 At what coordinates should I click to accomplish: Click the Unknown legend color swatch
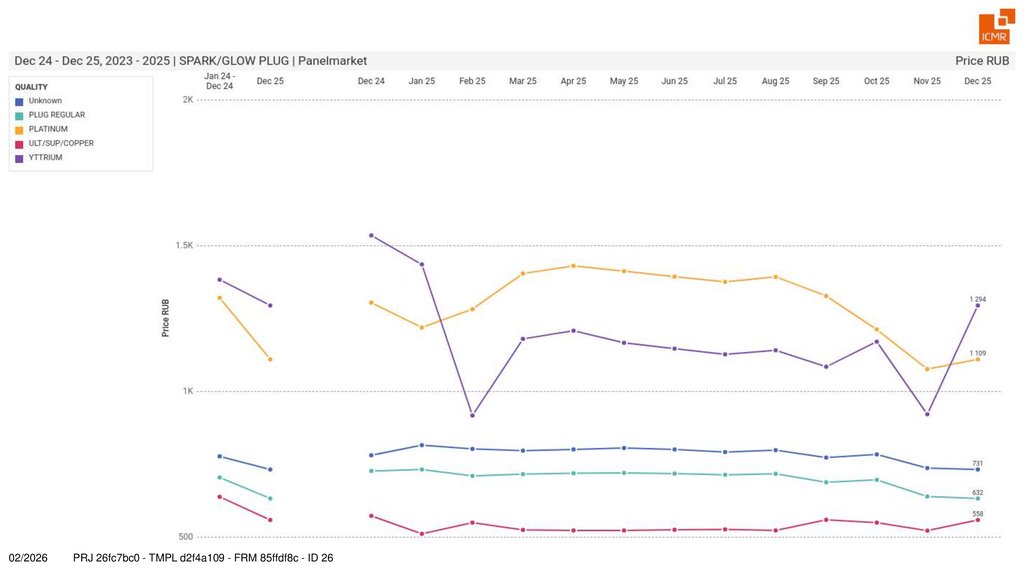[x=19, y=101]
